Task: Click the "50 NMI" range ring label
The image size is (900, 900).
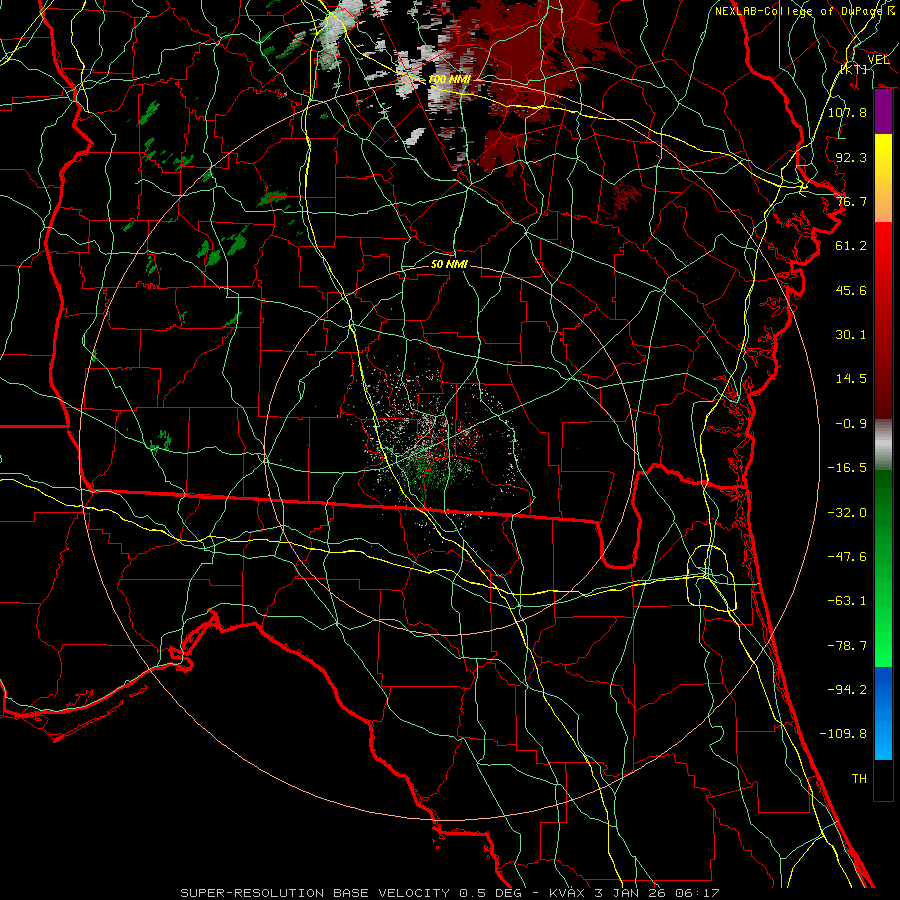Action: (x=449, y=265)
